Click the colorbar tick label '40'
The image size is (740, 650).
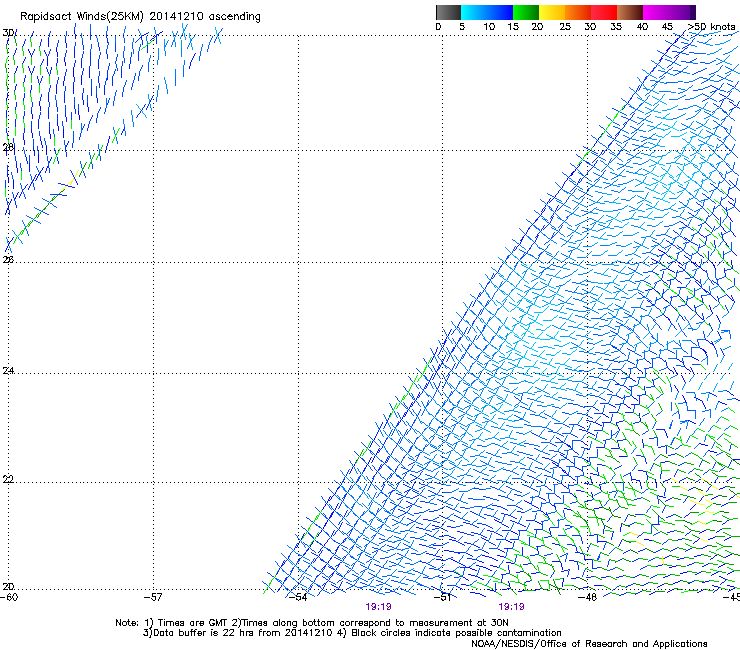click(x=642, y=27)
